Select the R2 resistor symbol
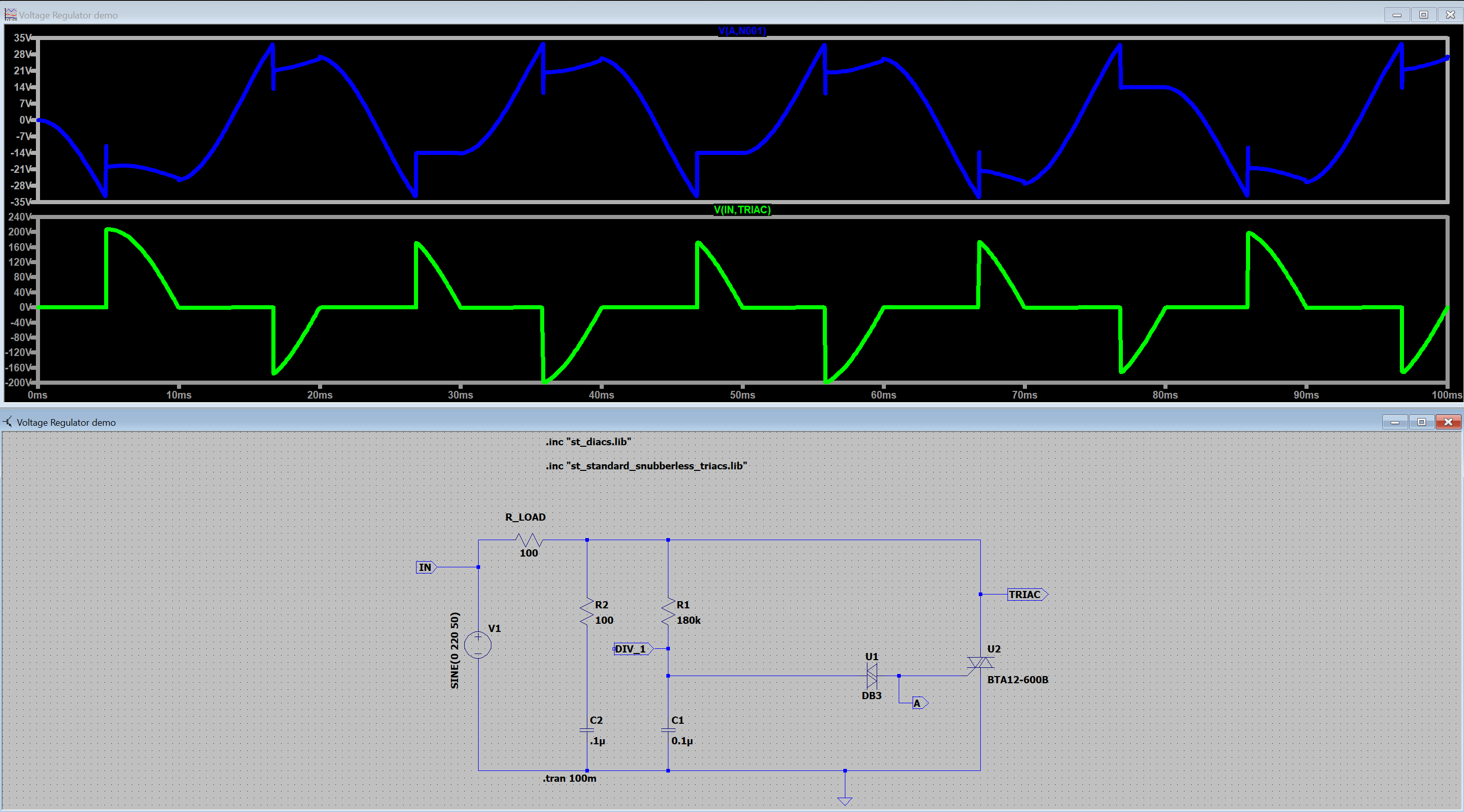Viewport: 1464px width, 812px height. coord(586,611)
